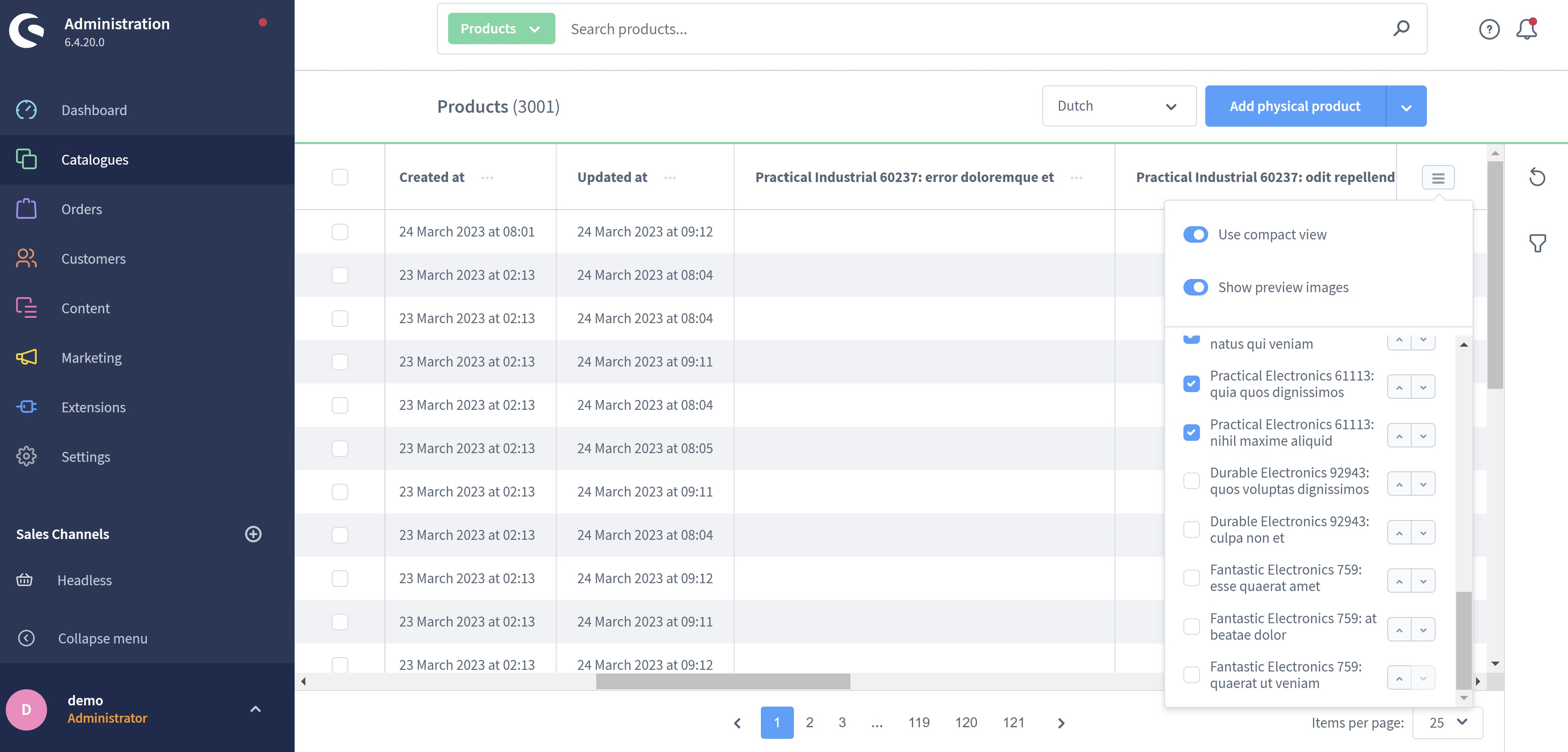Open the filter funnel sidebar icon
1568x752 pixels.
pyautogui.click(x=1537, y=244)
